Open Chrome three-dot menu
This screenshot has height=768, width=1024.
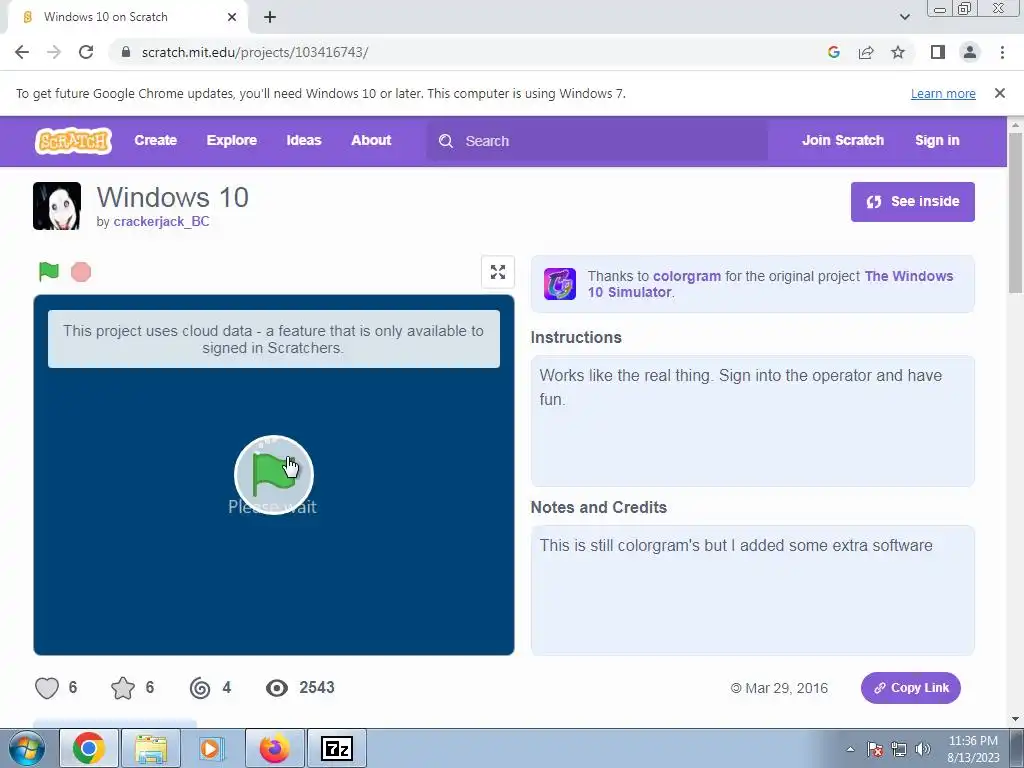[x=1002, y=52]
